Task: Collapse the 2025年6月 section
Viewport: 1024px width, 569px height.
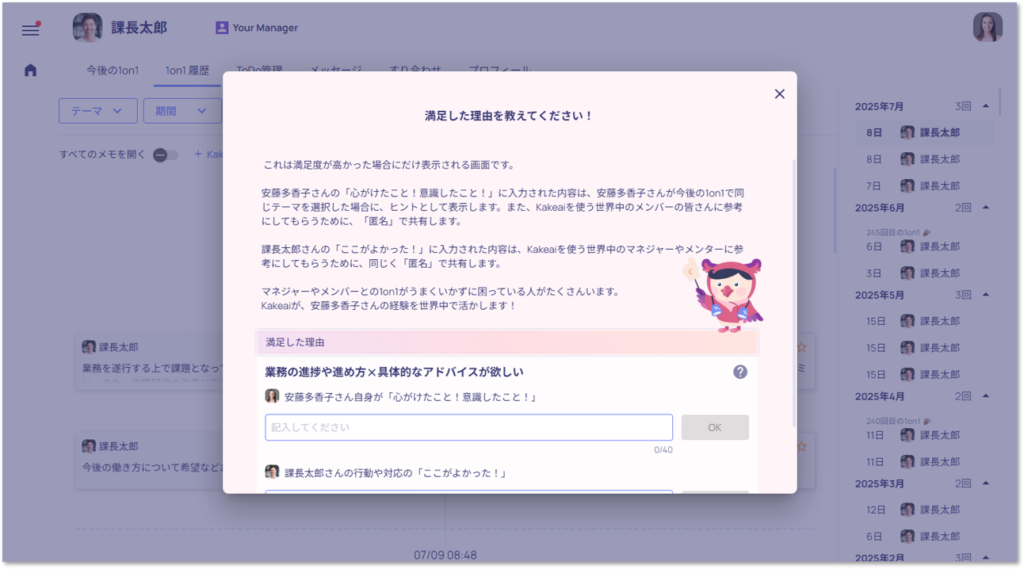Action: click(985, 208)
